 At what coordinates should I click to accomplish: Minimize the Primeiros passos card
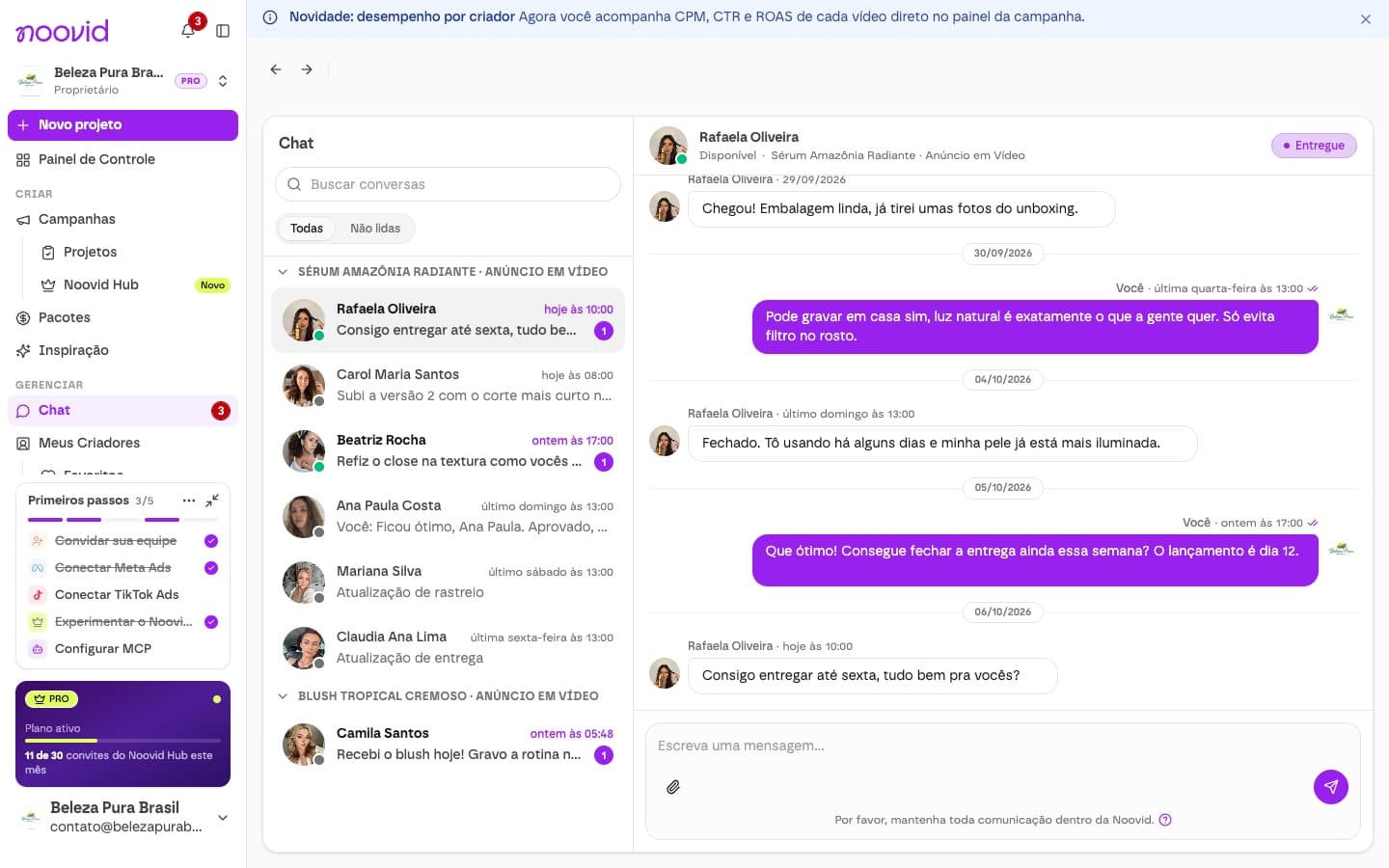(x=212, y=501)
